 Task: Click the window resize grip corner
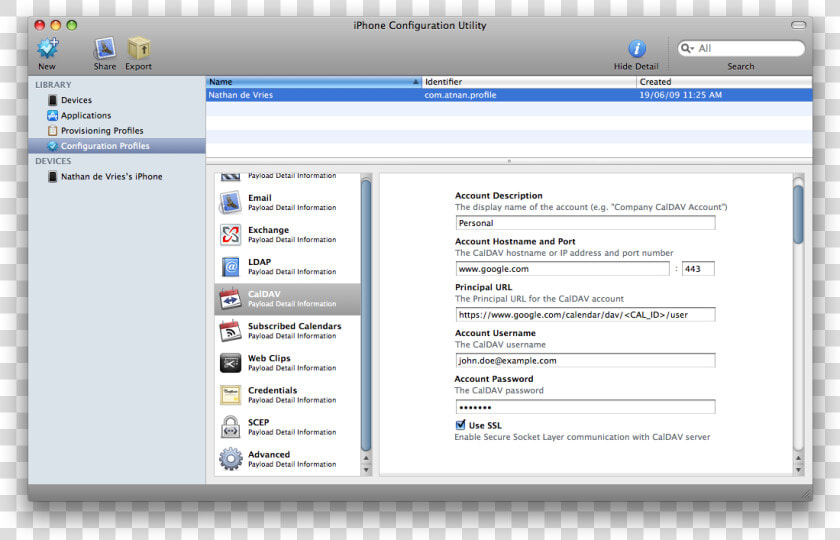[x=806, y=494]
